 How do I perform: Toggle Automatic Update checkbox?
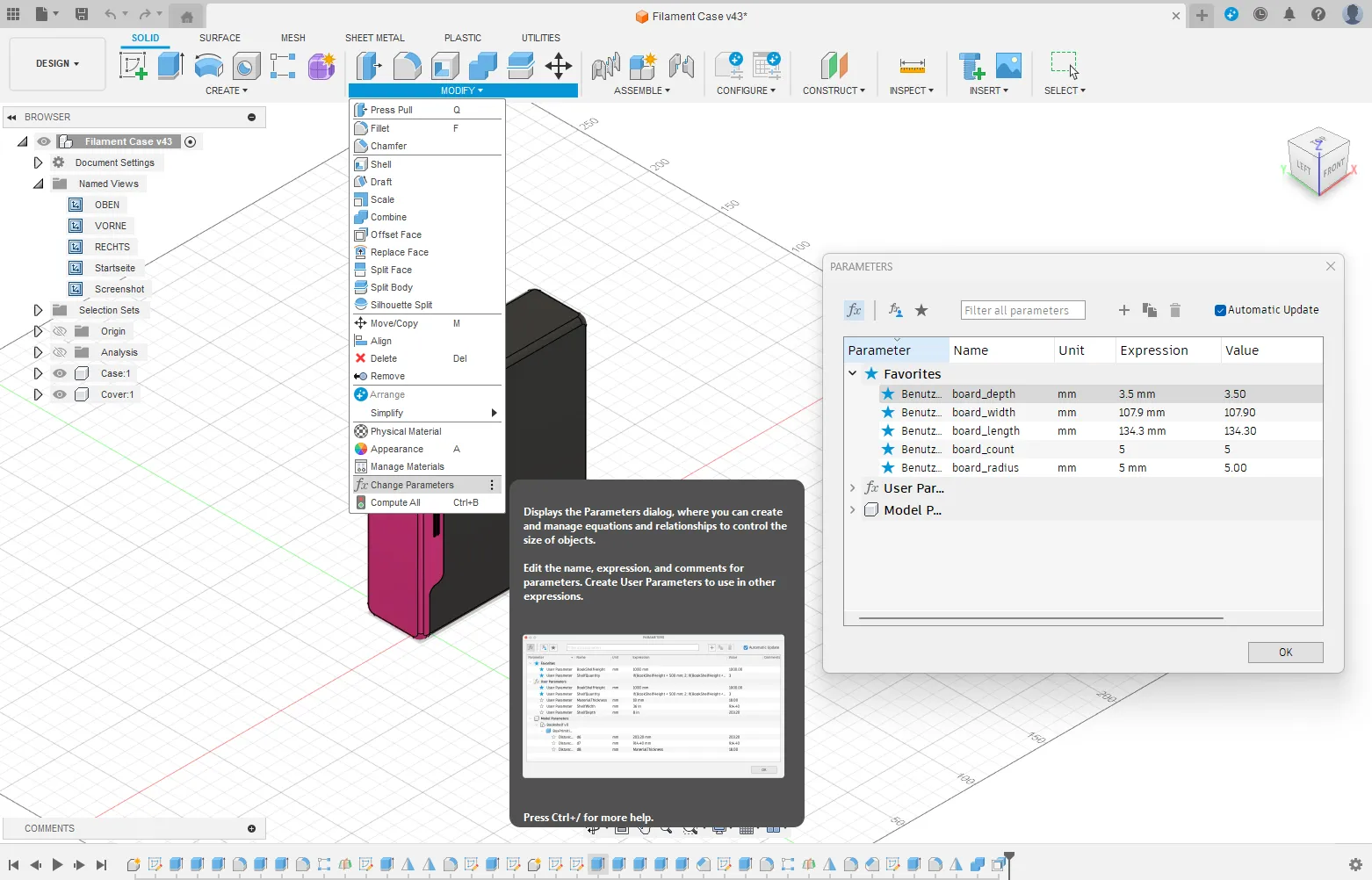[x=1220, y=310]
